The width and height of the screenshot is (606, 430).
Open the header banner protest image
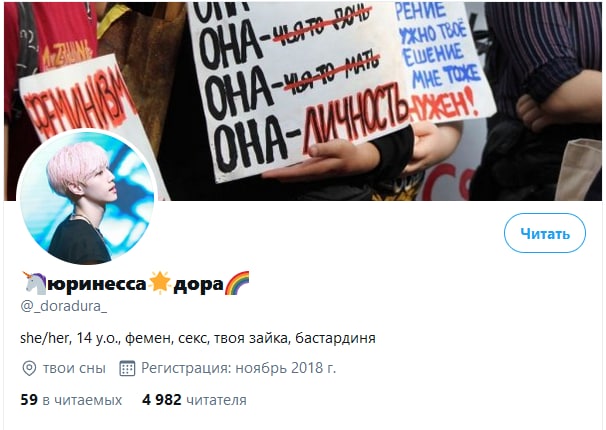(303, 101)
